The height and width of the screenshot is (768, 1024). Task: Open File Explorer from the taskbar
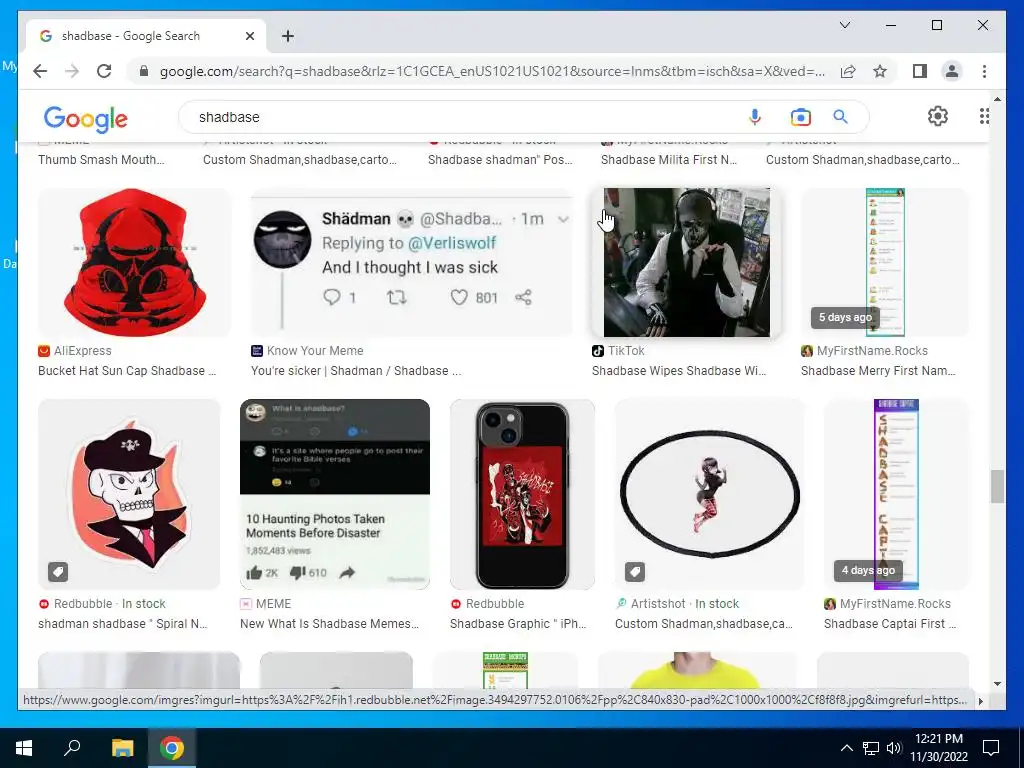(x=122, y=748)
